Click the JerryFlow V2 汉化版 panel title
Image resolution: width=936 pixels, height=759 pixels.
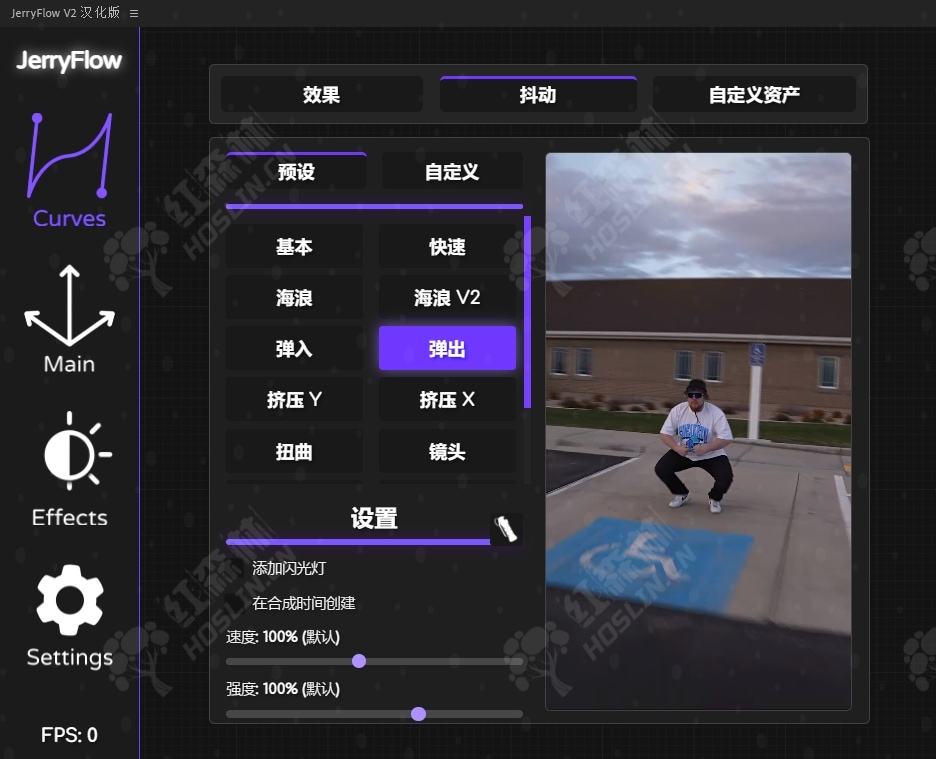[x=66, y=13]
